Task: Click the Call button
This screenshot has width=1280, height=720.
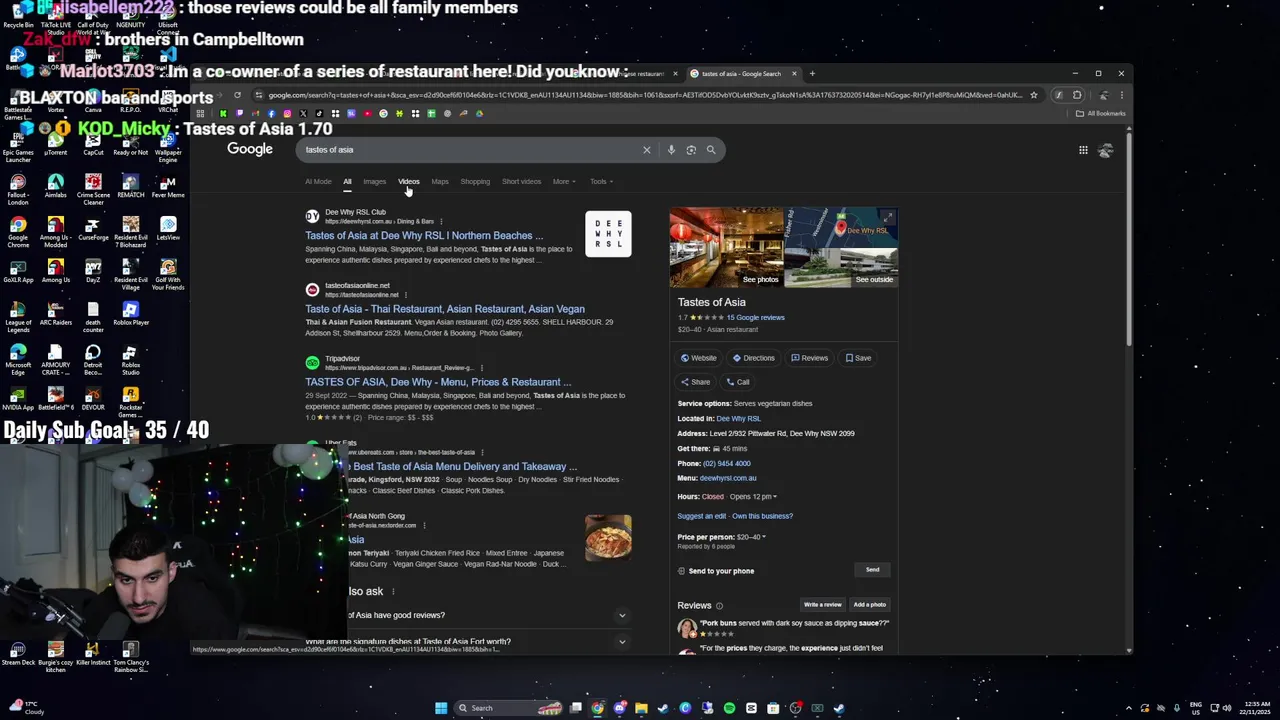Action: [x=738, y=382]
